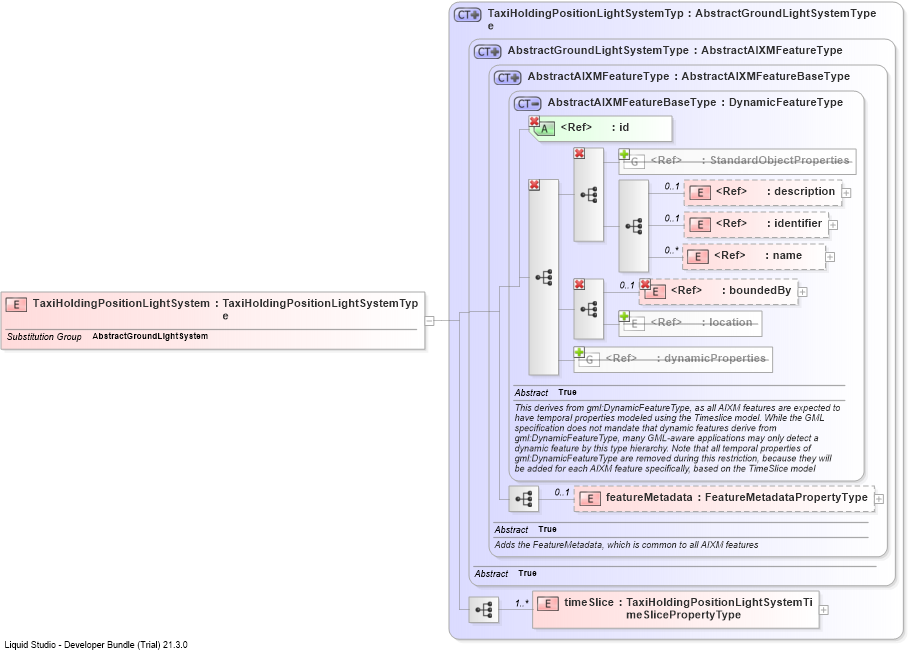Expand the boundedBy element
908x650 pixels.
tap(803, 292)
